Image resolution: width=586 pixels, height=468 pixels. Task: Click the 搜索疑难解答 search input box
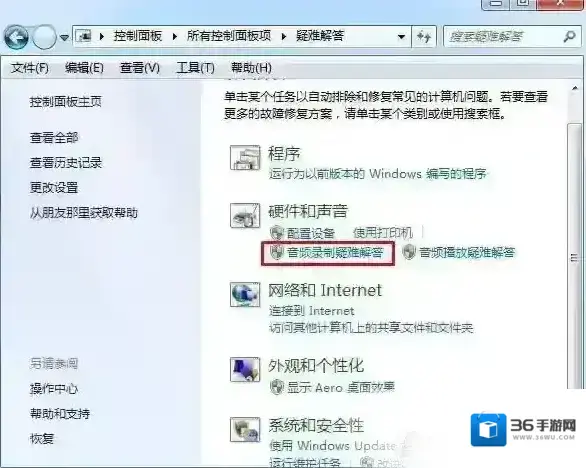click(x=504, y=37)
